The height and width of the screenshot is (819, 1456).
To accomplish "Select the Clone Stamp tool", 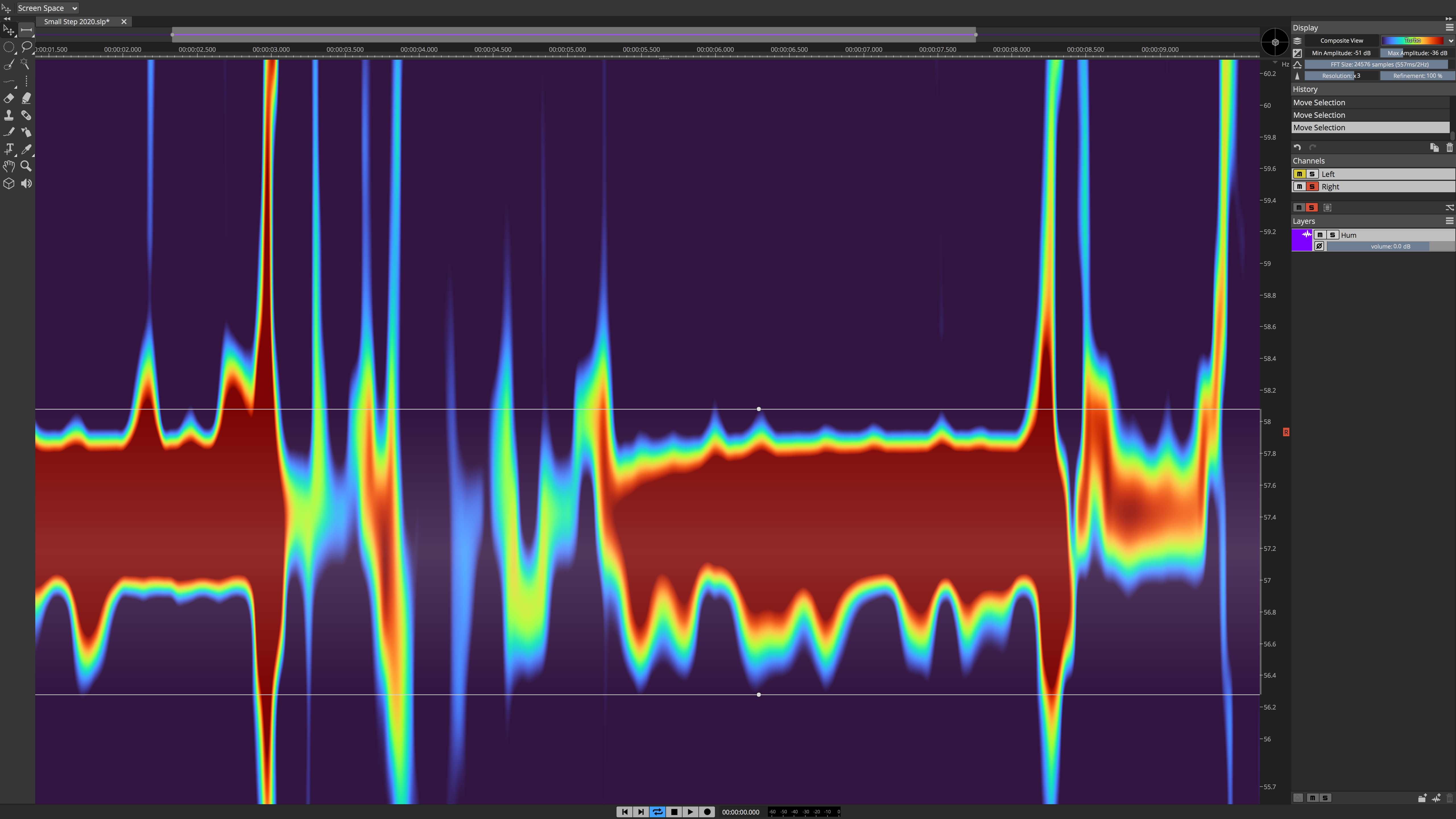I will pos(9,115).
